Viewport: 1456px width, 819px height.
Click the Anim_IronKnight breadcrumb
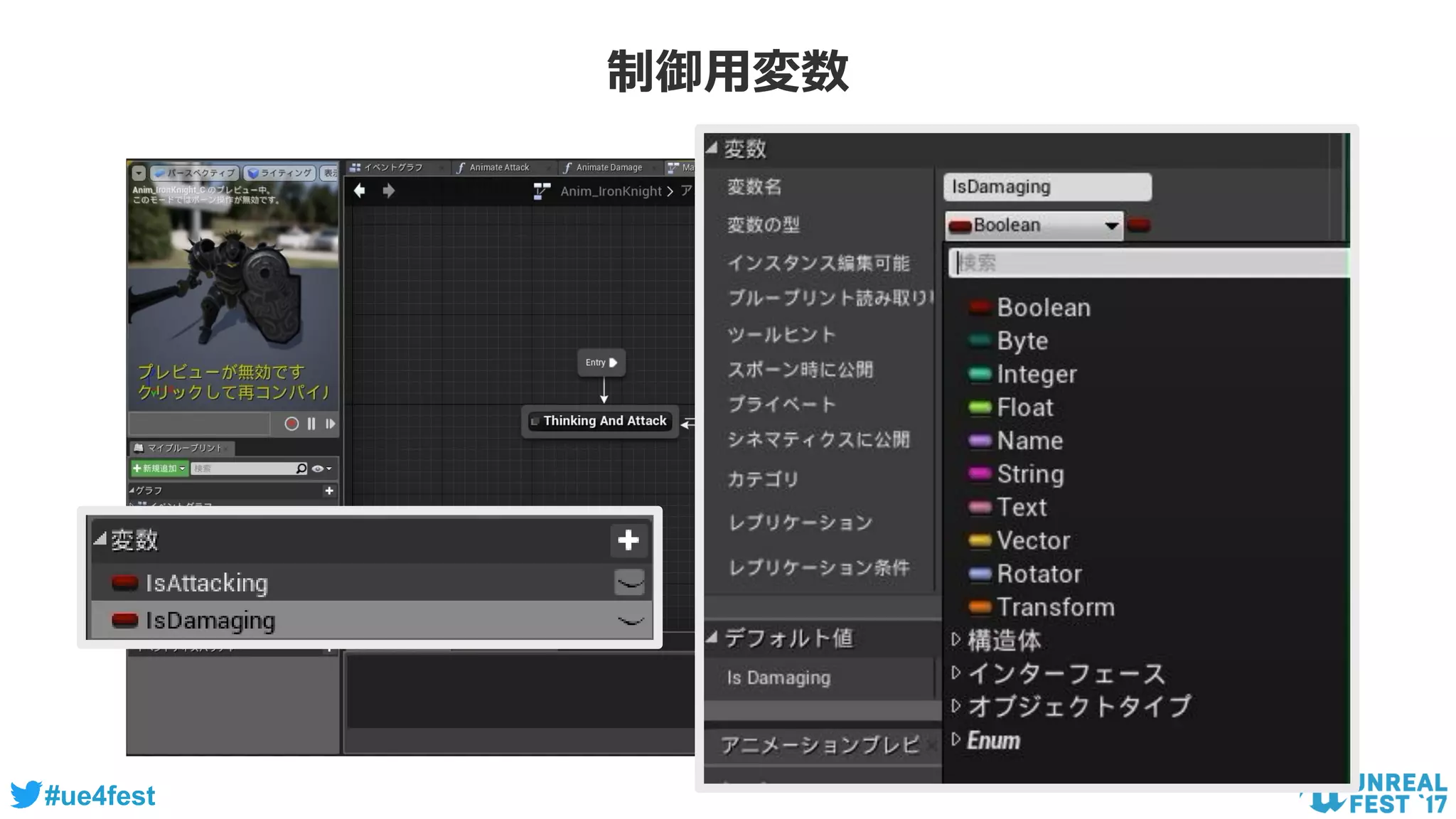click(x=611, y=191)
